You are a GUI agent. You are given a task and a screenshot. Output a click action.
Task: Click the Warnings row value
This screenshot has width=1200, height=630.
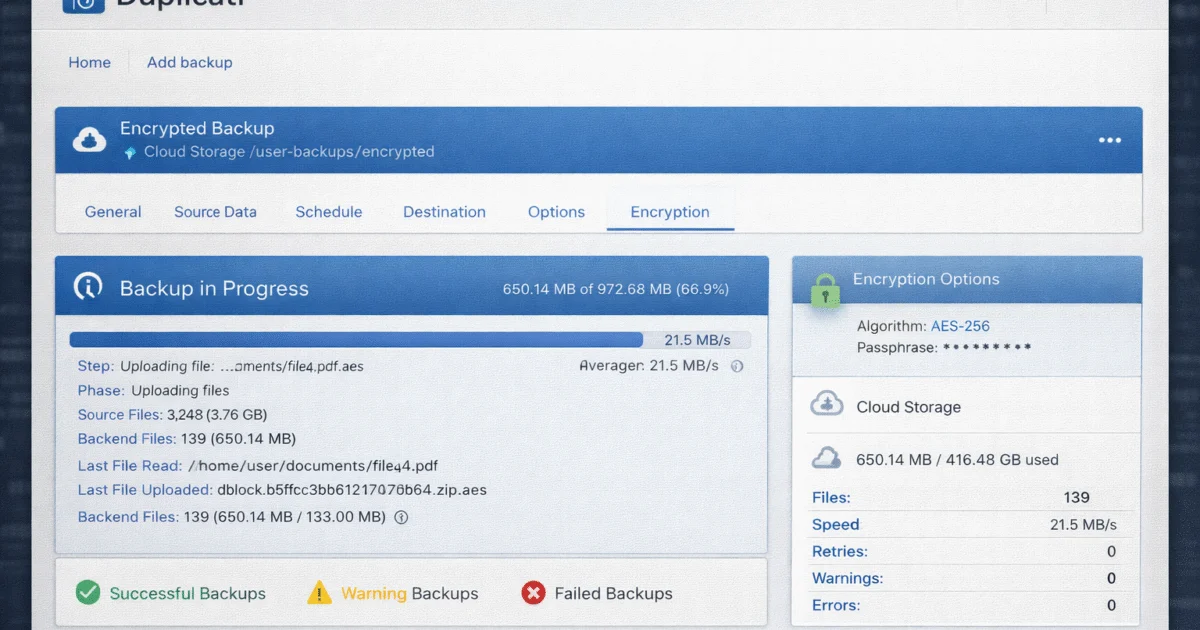pyautogui.click(x=1111, y=578)
